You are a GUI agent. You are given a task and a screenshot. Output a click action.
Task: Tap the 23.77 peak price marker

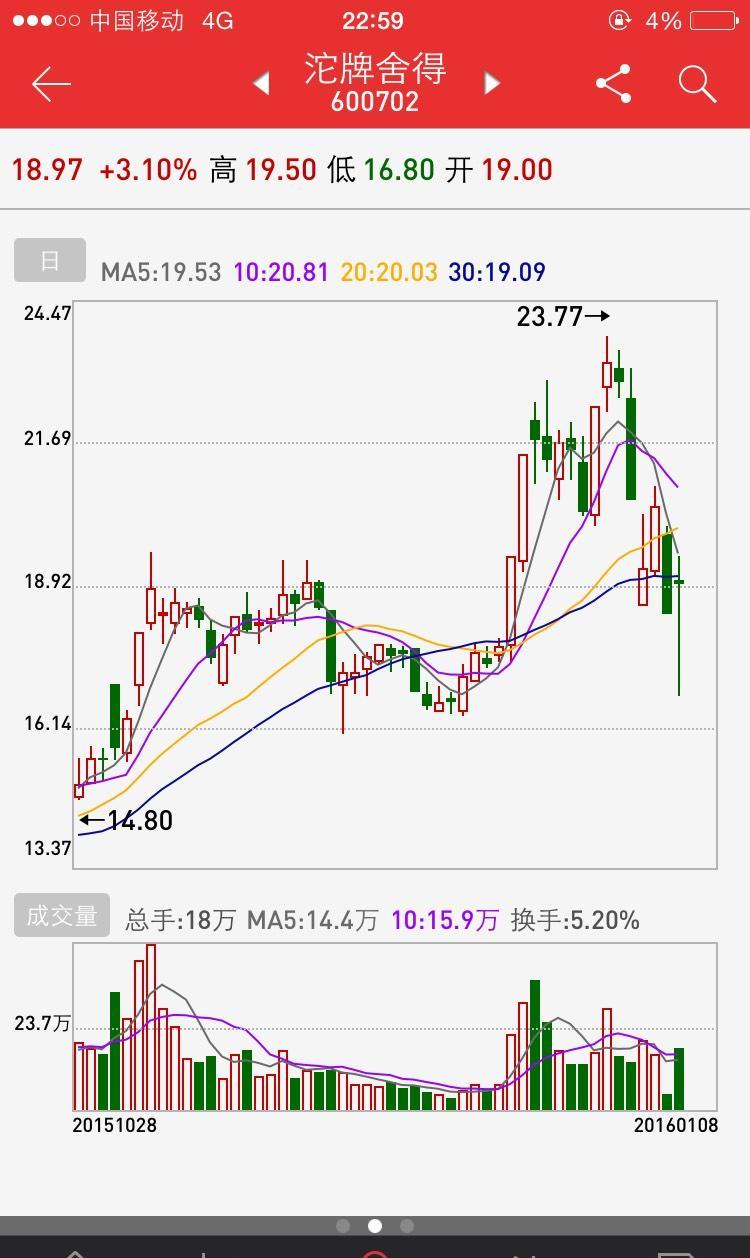[x=563, y=316]
